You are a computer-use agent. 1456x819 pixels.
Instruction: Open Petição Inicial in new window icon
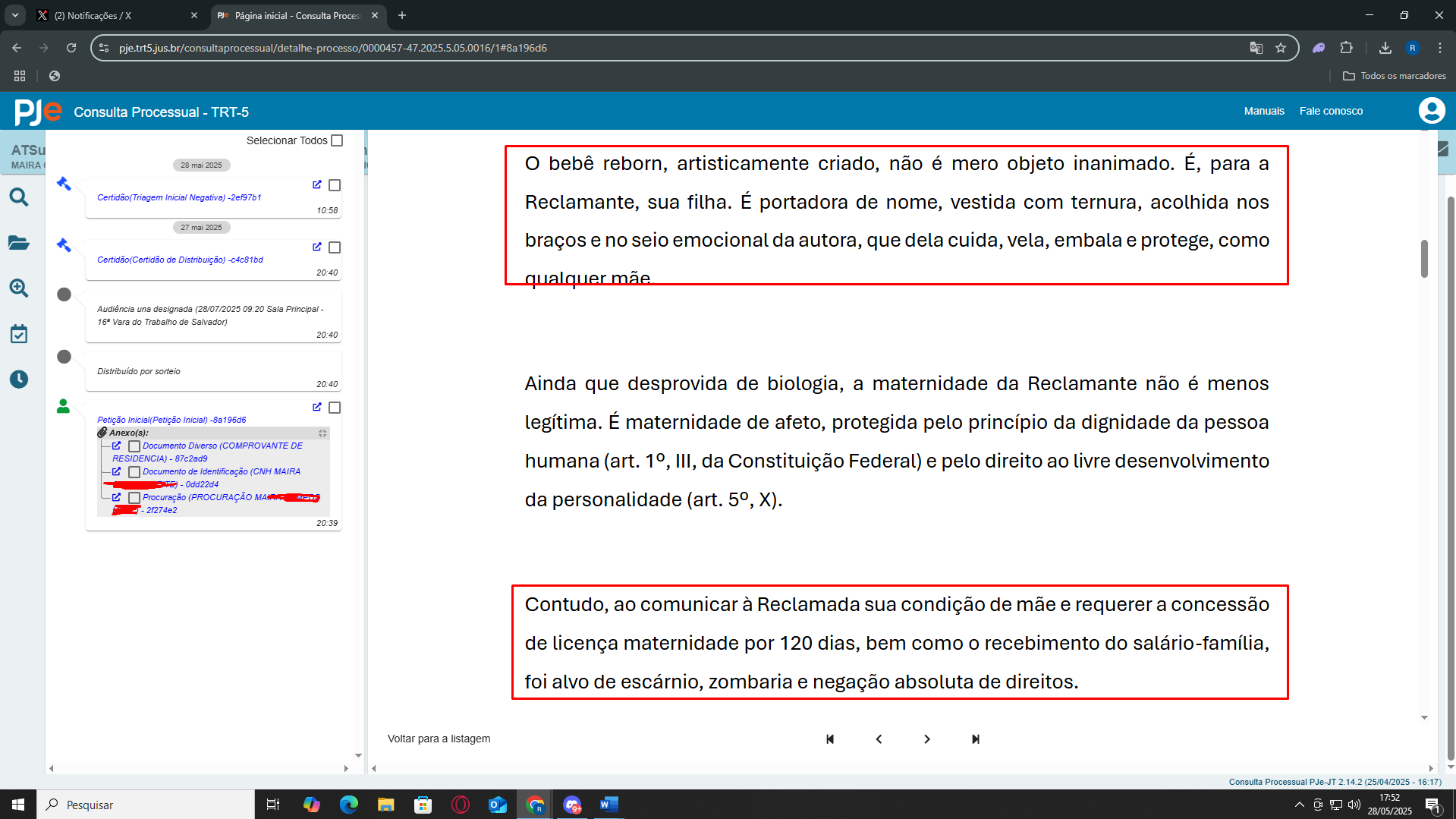[x=317, y=407]
